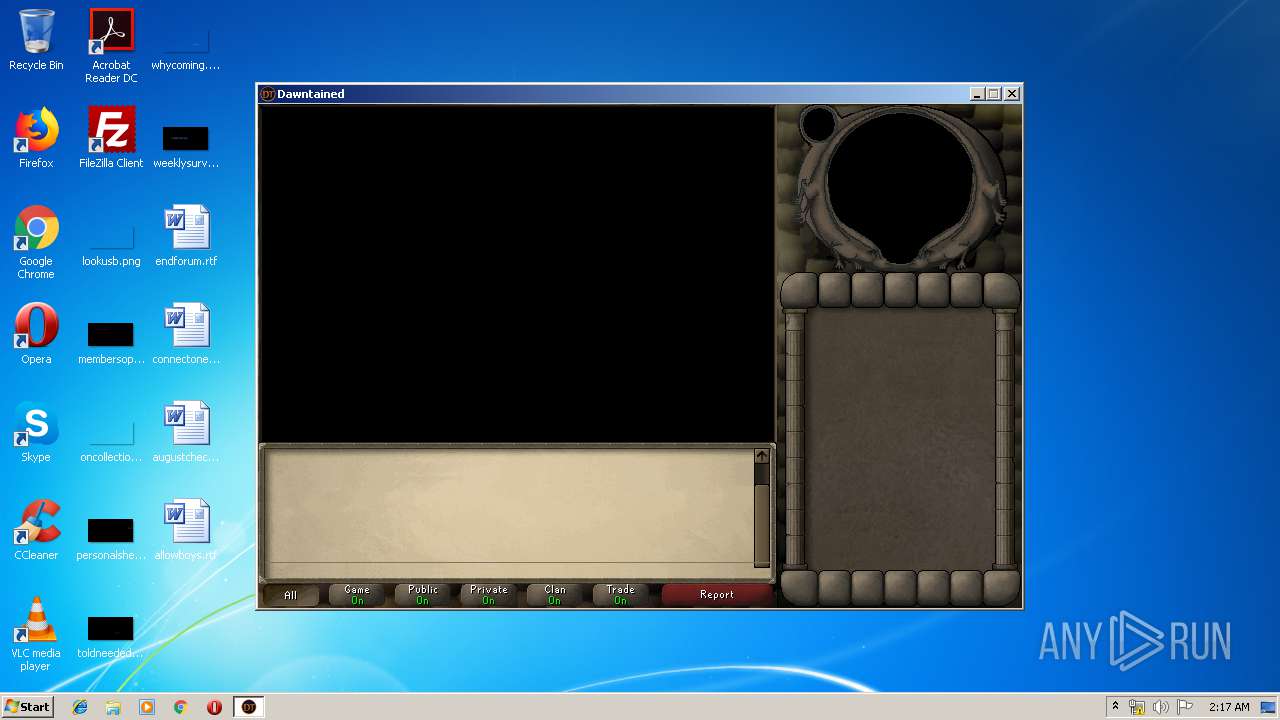The image size is (1280, 720).
Task: Launch Opera from desktop
Action: click(x=36, y=333)
